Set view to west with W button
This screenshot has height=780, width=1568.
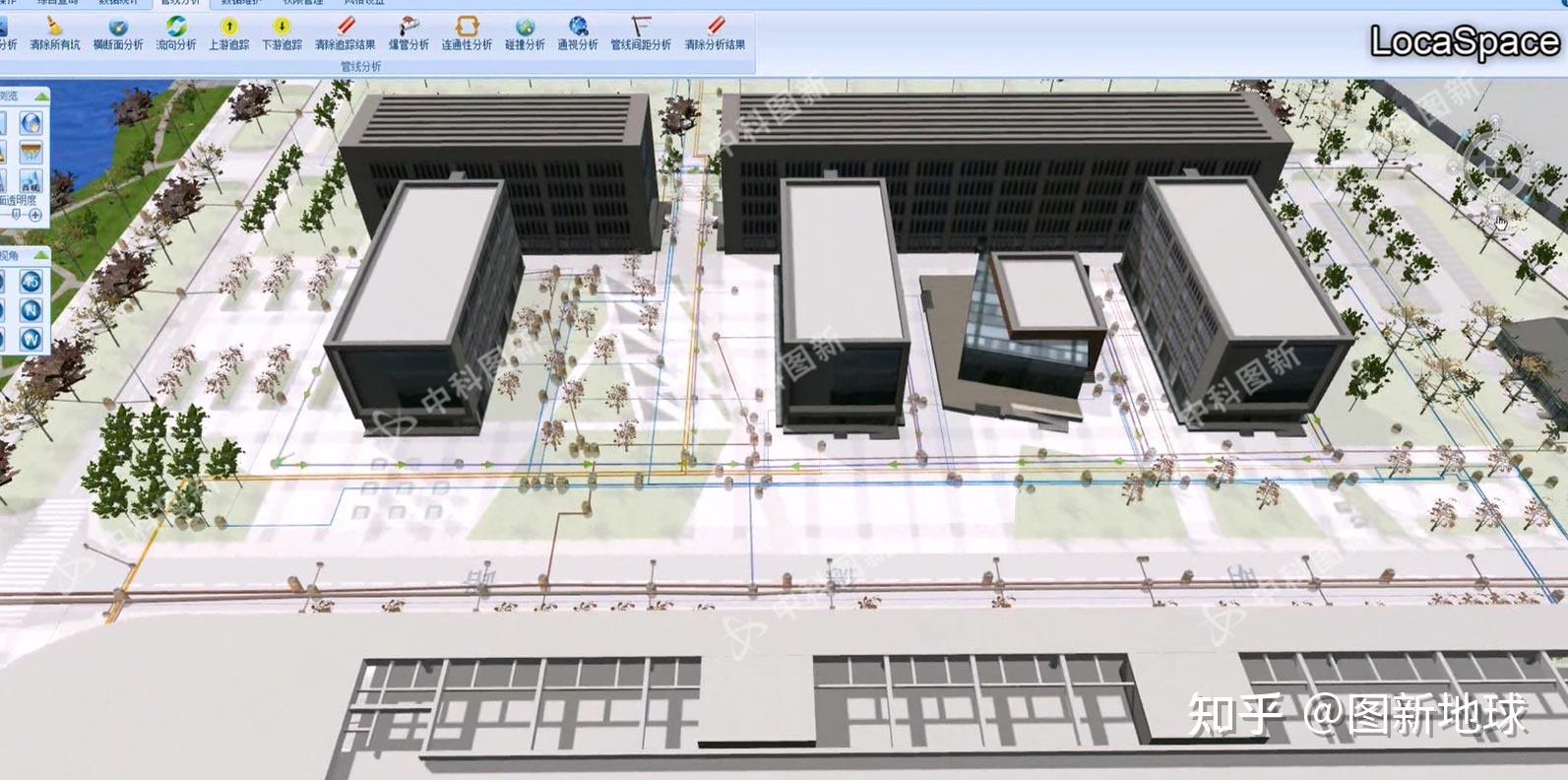(x=31, y=341)
